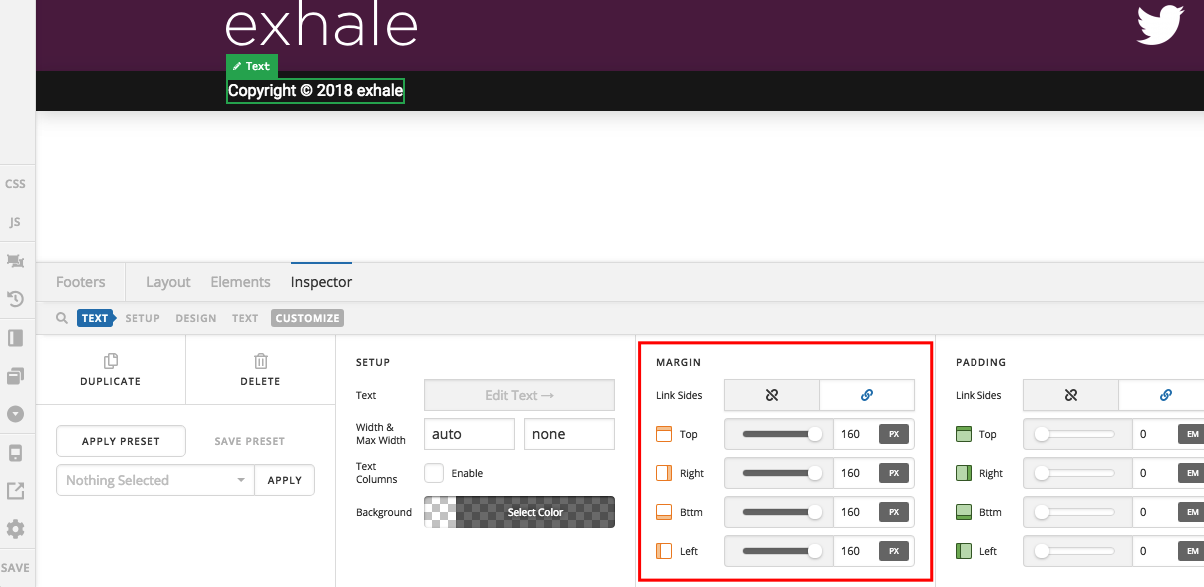Viewport: 1204px width, 587px height.
Task: Click the search magnifier in the breadcrumb bar
Action: point(62,318)
